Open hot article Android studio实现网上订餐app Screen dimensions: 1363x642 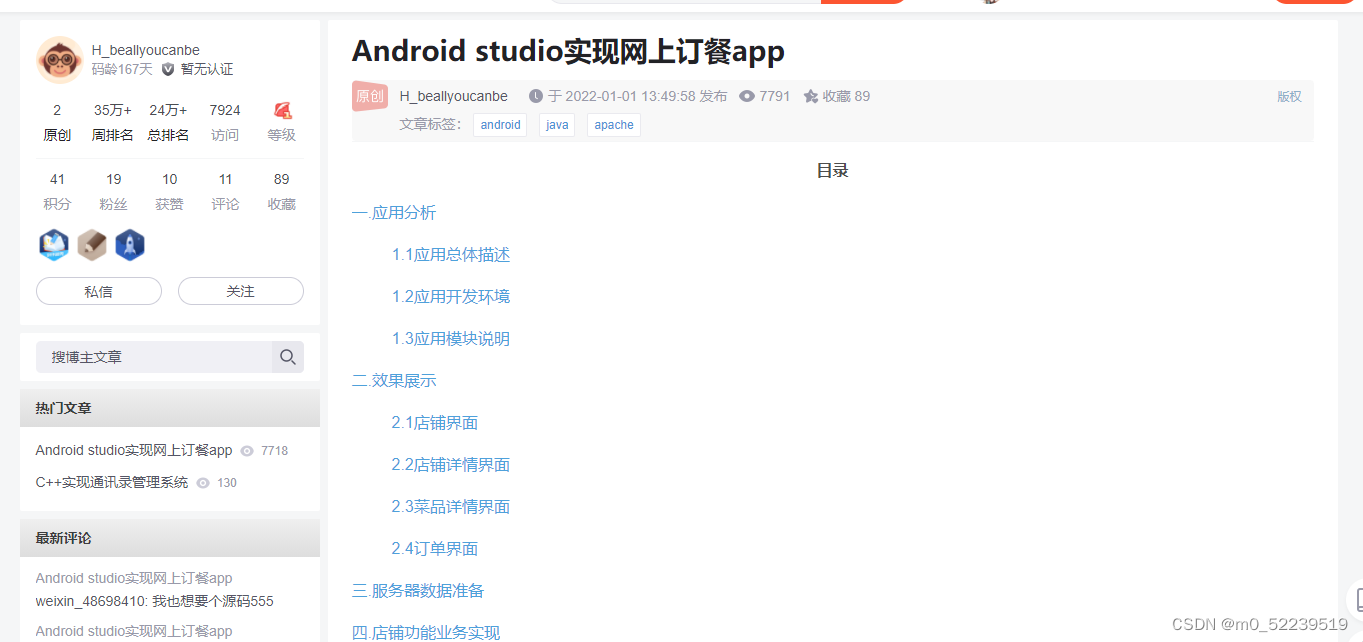(x=134, y=451)
